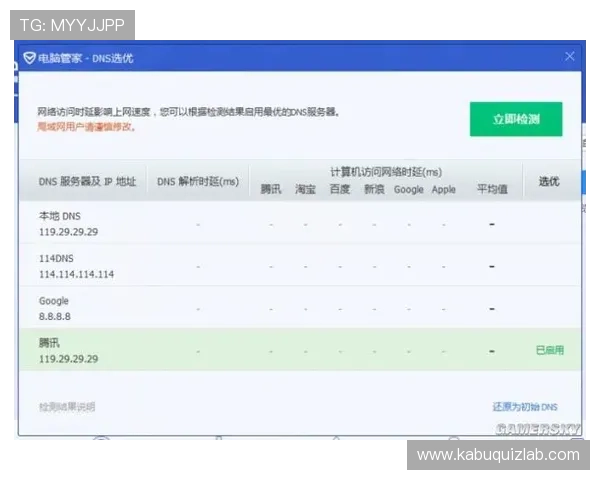Click the Google column header

[x=409, y=189]
